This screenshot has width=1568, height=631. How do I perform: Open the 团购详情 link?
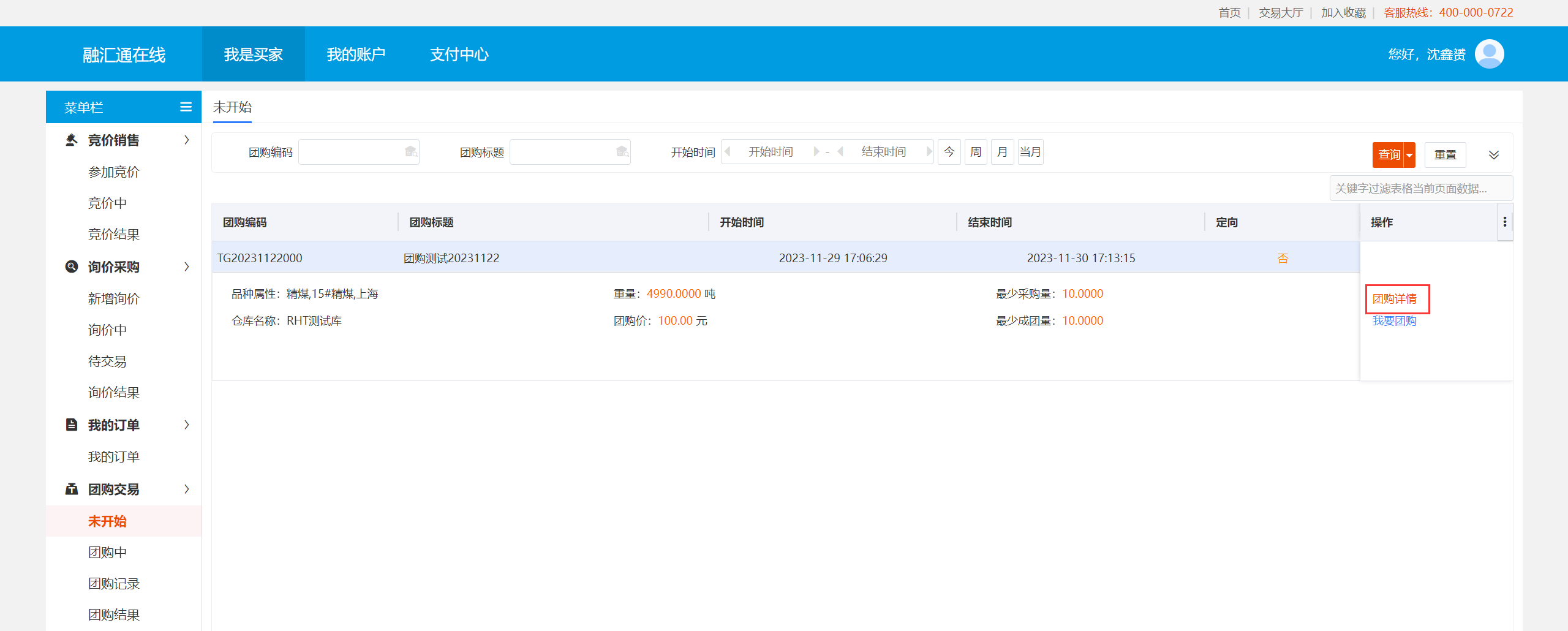(x=1394, y=298)
